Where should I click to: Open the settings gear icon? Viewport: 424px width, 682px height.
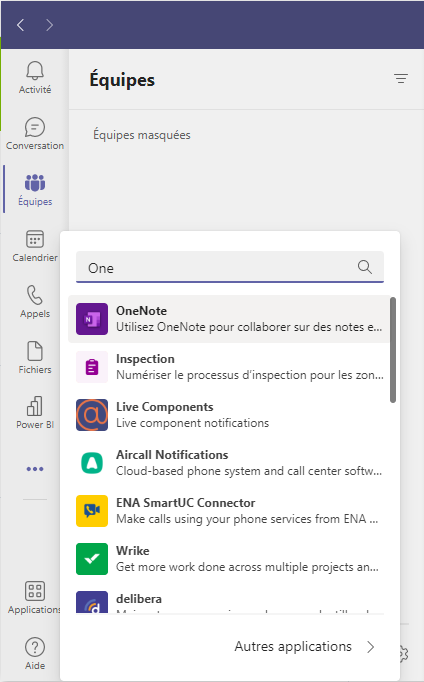click(404, 653)
